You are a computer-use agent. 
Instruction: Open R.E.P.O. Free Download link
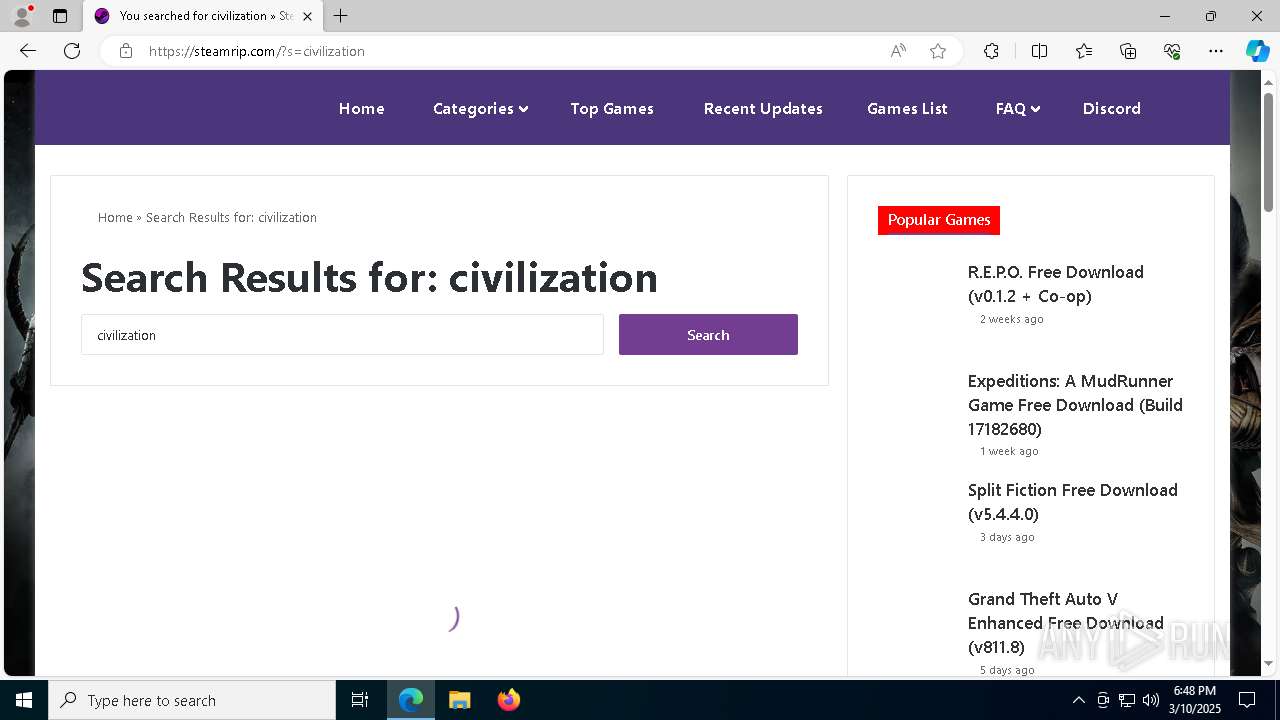pos(1055,284)
